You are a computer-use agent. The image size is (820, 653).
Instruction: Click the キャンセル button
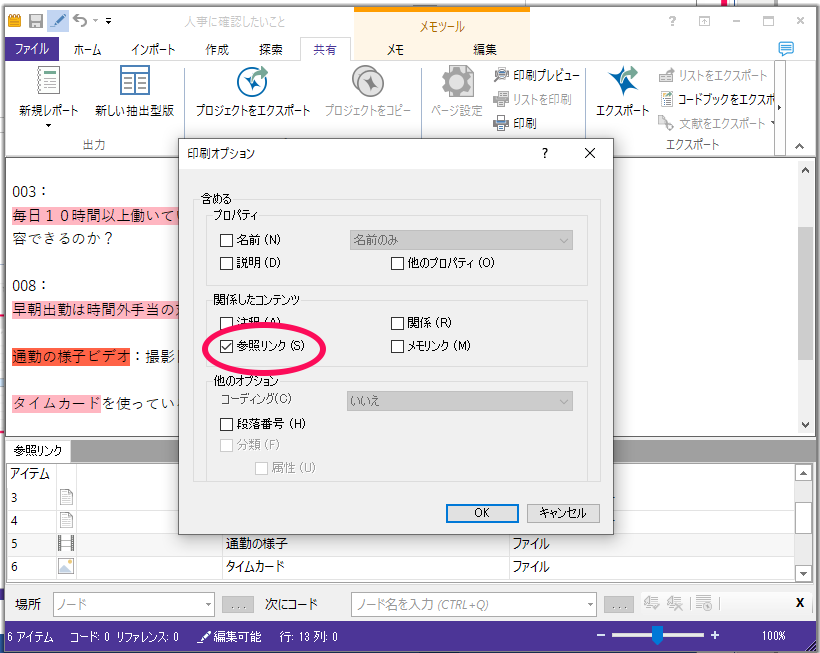coord(562,513)
